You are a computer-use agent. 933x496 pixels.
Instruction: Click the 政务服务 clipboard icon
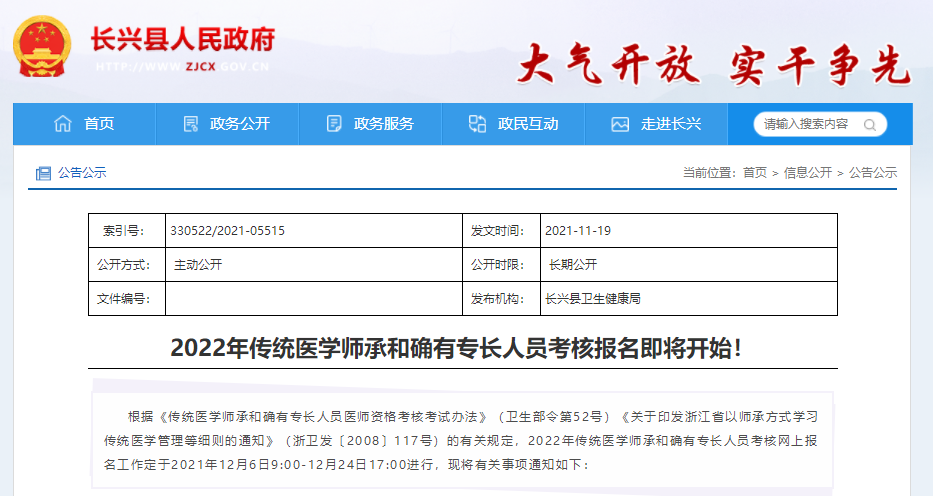point(334,124)
